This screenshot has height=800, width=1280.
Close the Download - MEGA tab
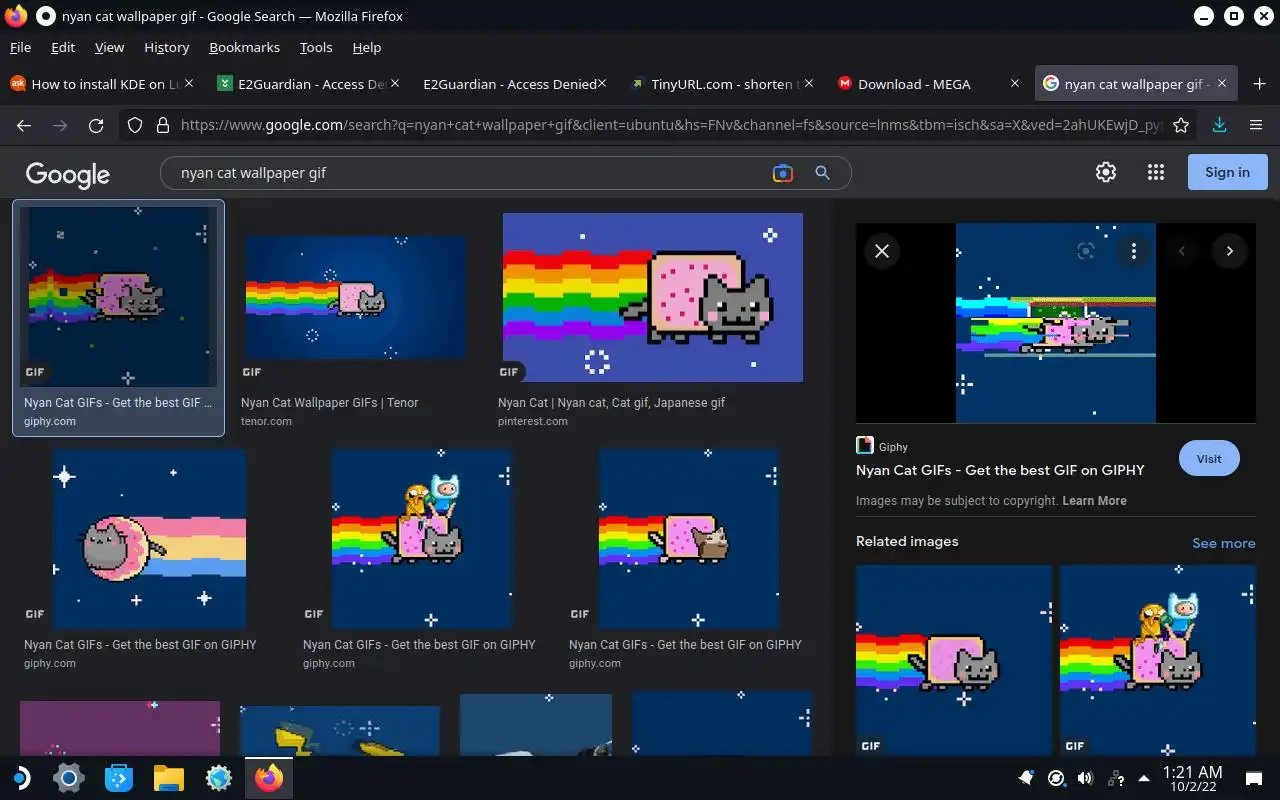coord(1015,84)
